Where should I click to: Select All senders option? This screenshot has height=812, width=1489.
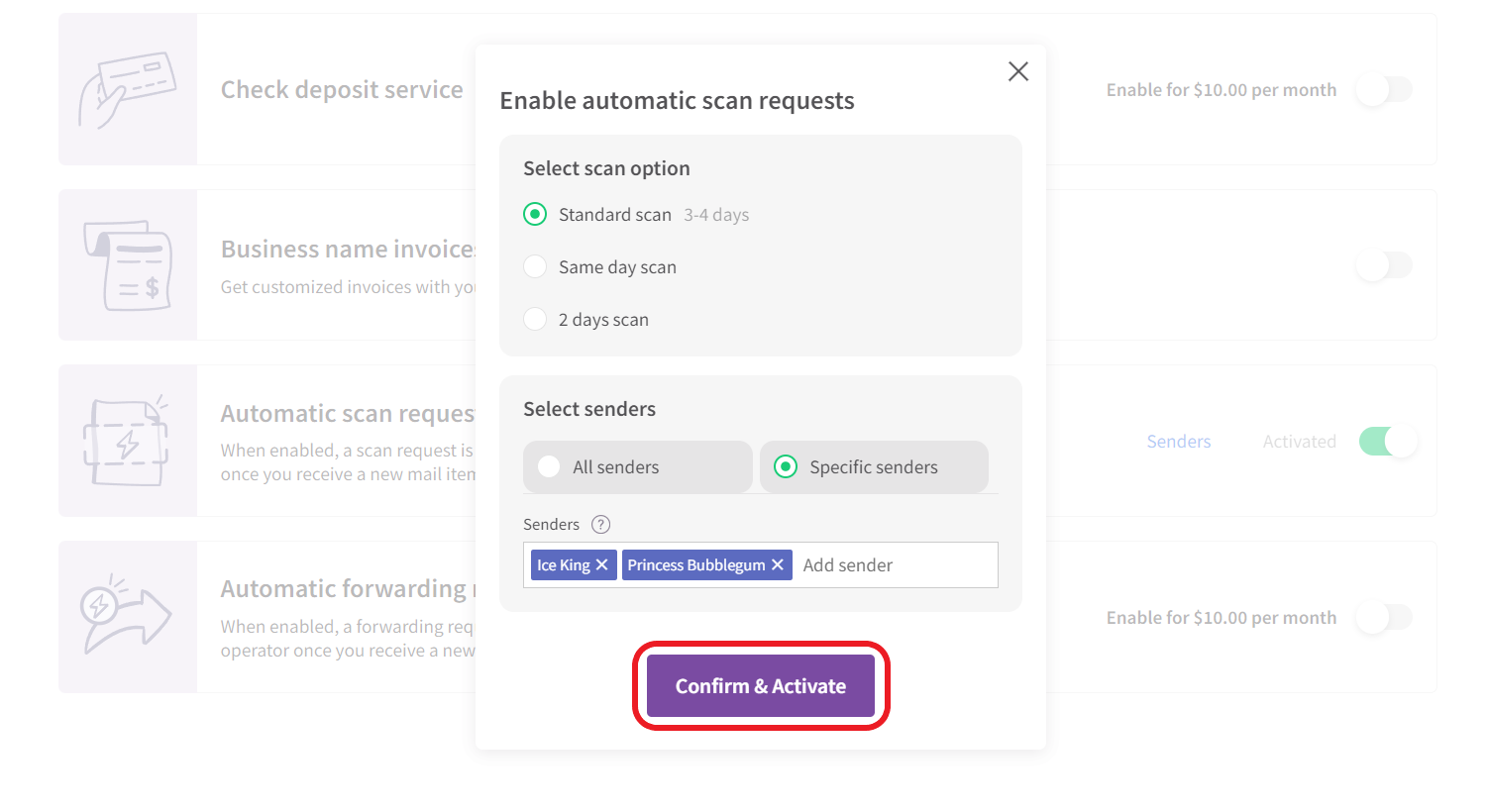[638, 467]
